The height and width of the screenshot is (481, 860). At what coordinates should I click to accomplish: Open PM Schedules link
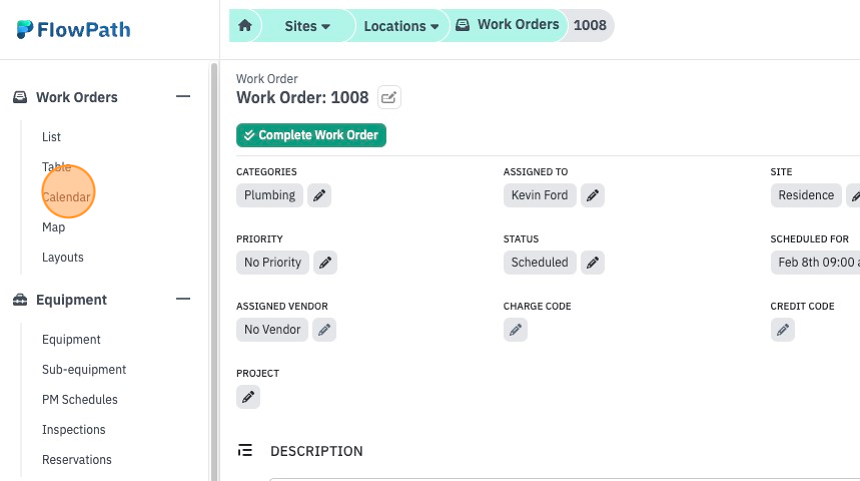tap(80, 400)
